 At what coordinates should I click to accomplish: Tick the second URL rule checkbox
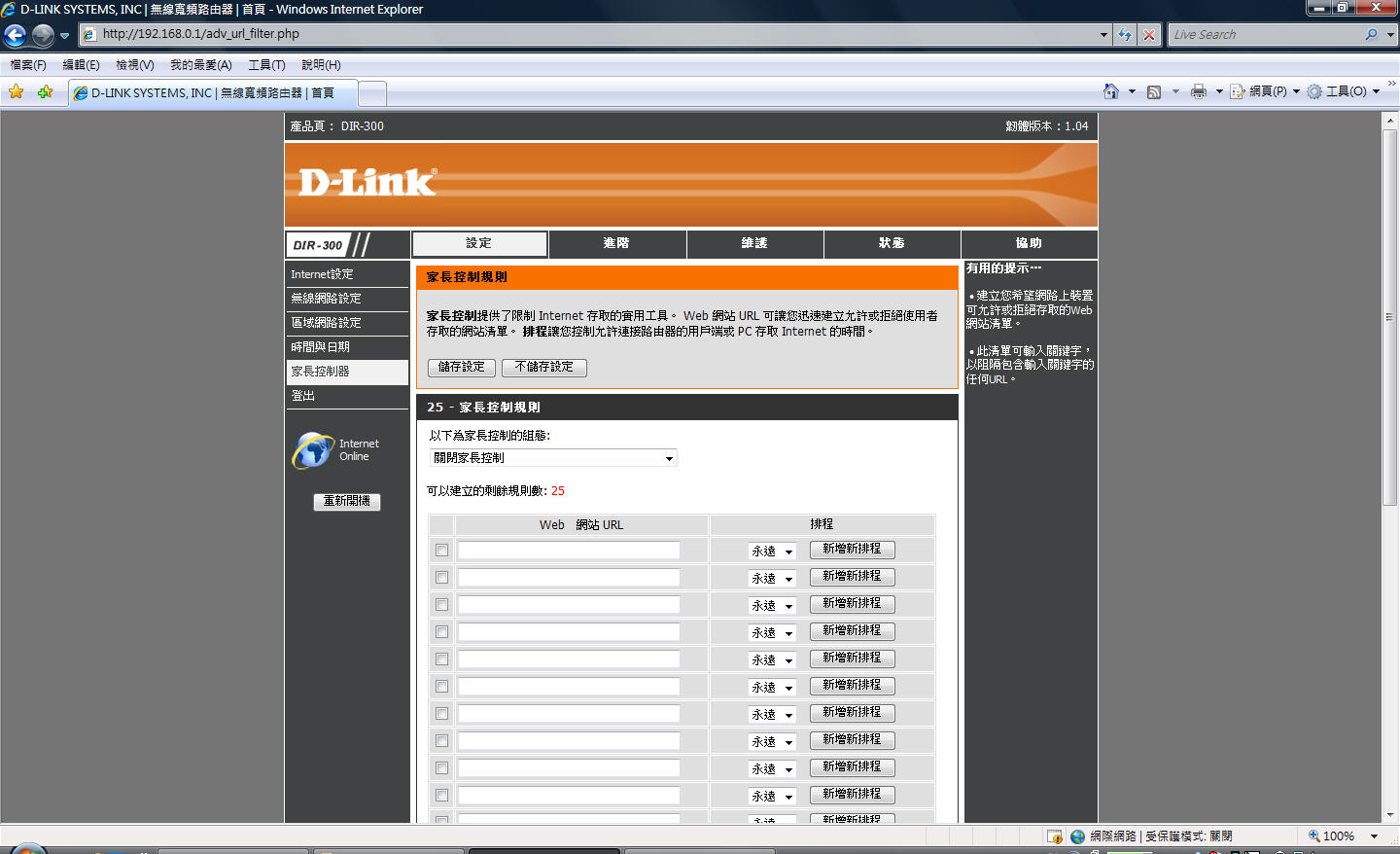pos(441,578)
